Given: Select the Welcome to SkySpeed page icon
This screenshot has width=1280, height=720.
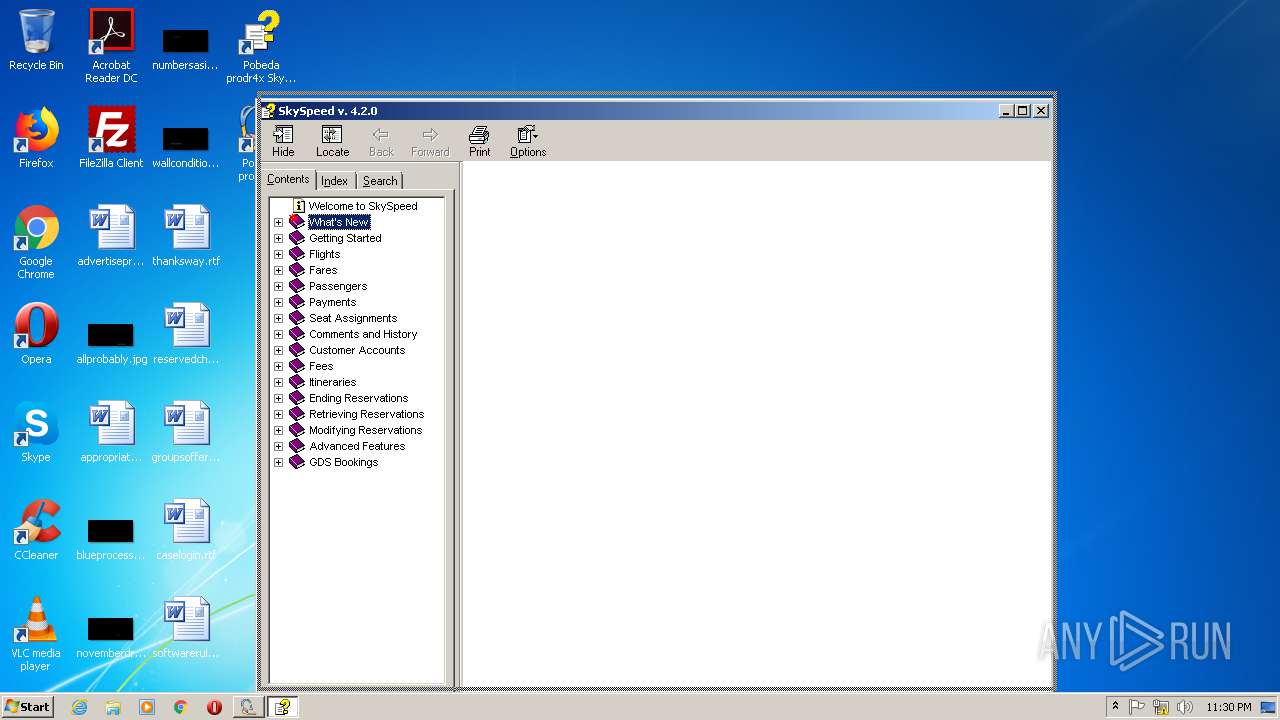Looking at the screenshot, I should click(299, 206).
